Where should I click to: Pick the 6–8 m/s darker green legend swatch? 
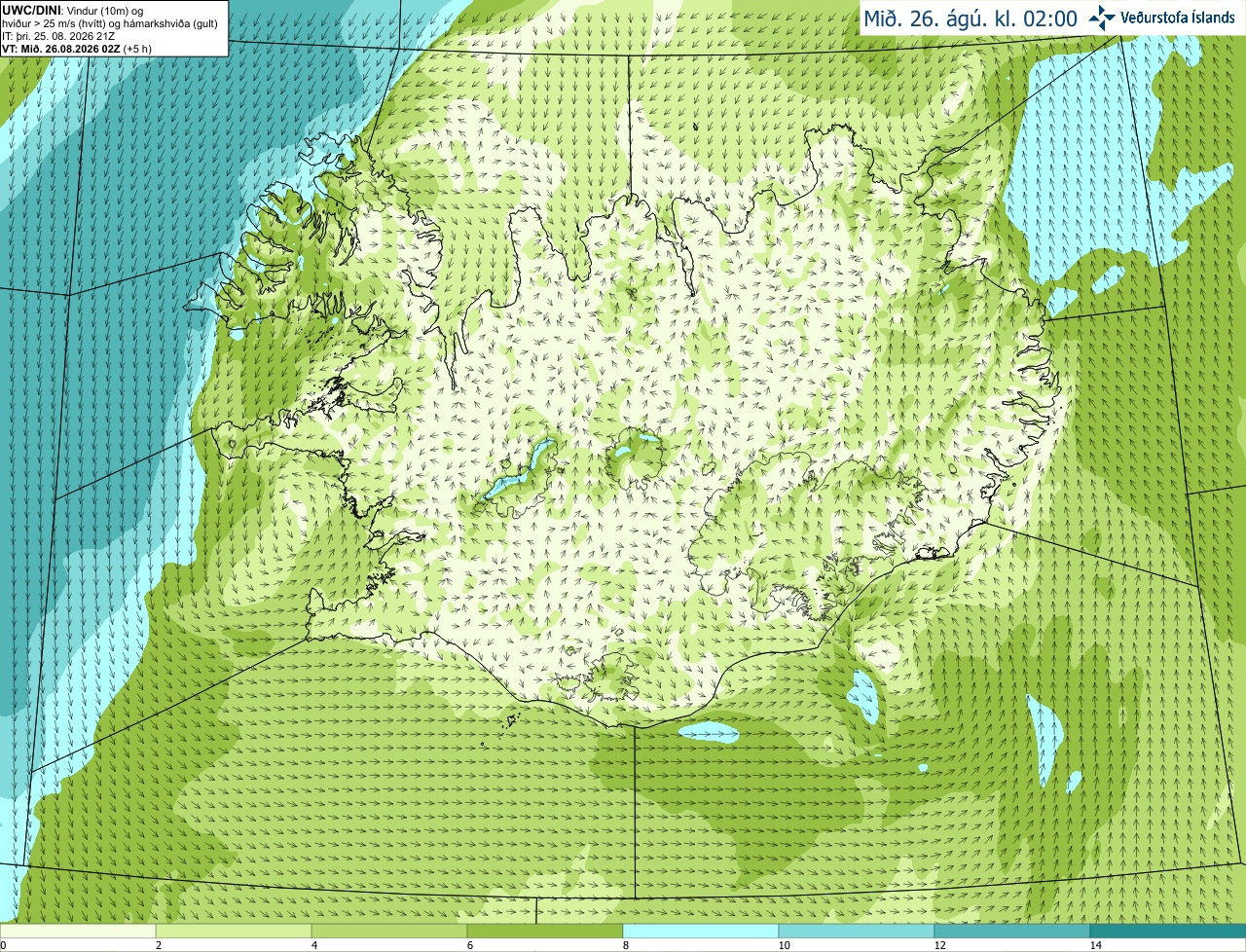pos(545,931)
